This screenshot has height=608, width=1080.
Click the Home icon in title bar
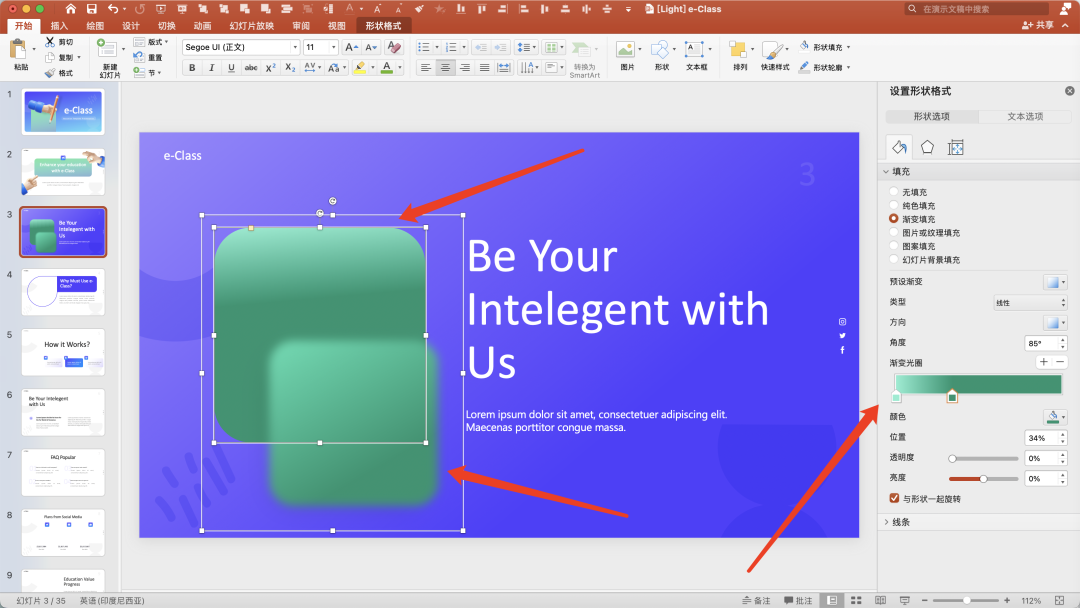tap(70, 9)
